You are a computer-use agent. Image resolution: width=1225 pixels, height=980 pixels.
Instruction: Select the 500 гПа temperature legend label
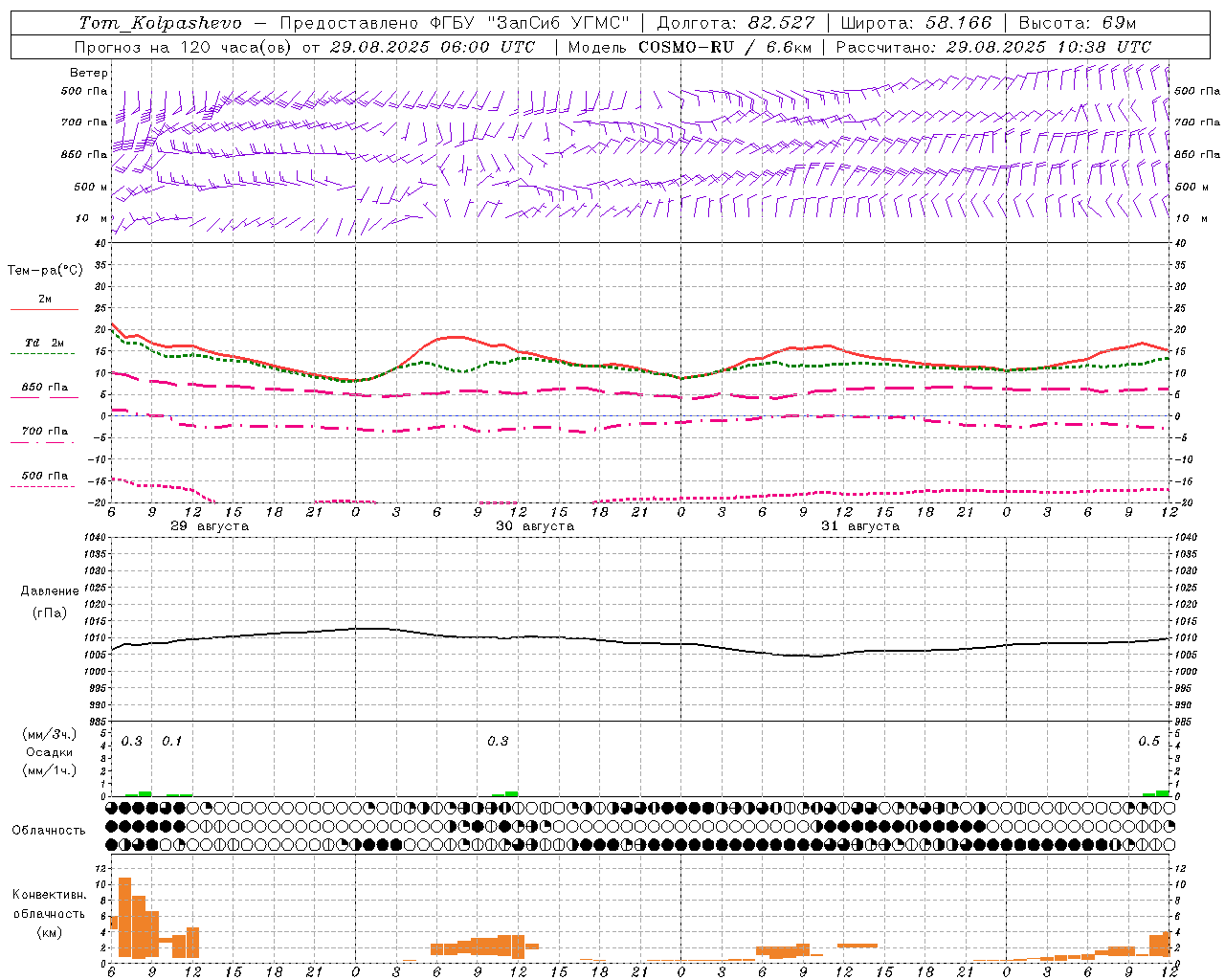[45, 476]
